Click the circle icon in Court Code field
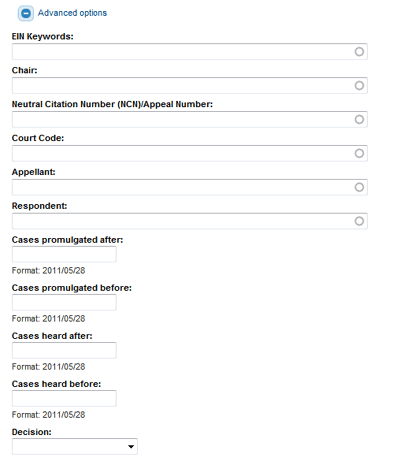The image size is (400, 465). pyautogui.click(x=359, y=153)
